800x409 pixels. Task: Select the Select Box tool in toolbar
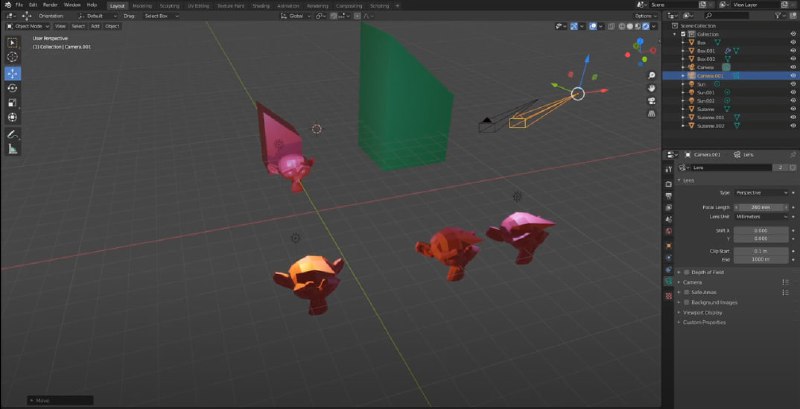13,43
